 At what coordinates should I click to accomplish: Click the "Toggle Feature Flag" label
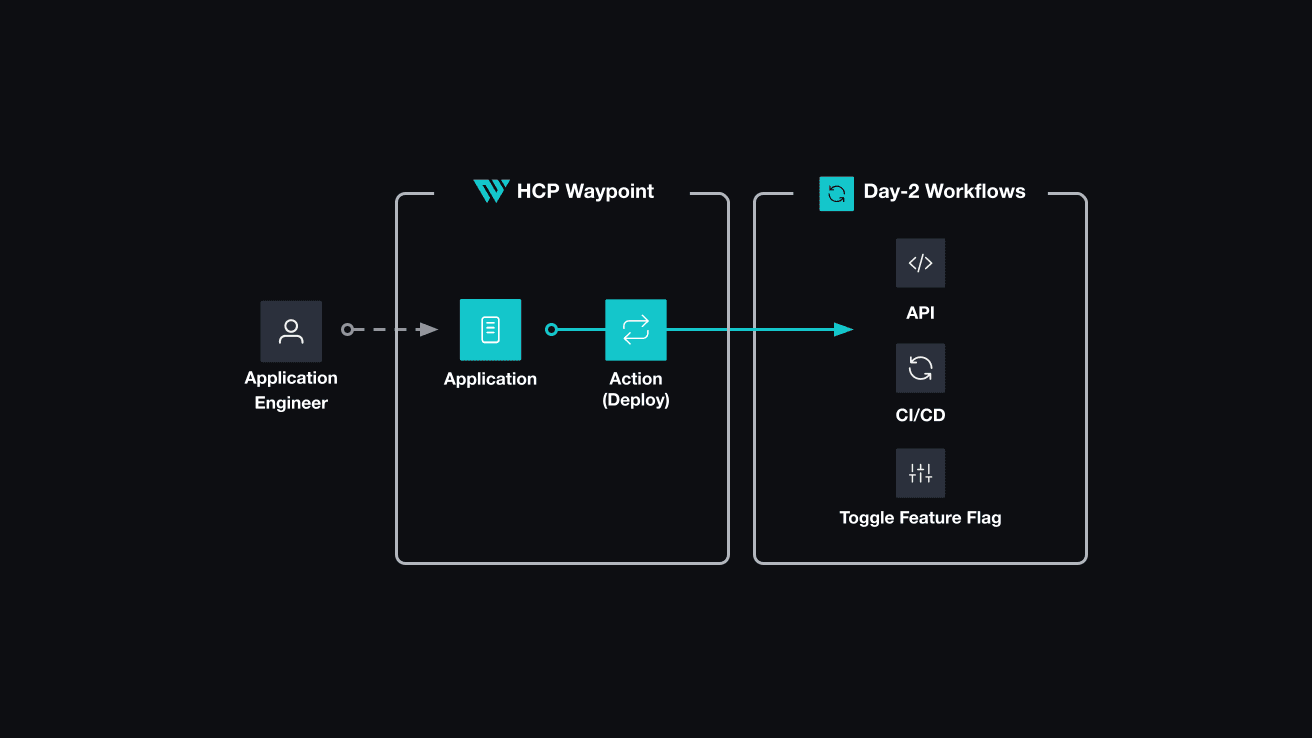coord(920,518)
